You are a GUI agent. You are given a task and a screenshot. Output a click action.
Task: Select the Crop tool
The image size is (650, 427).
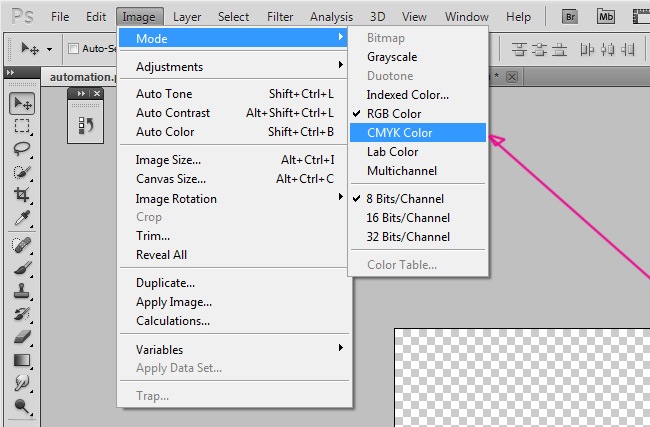click(x=22, y=195)
